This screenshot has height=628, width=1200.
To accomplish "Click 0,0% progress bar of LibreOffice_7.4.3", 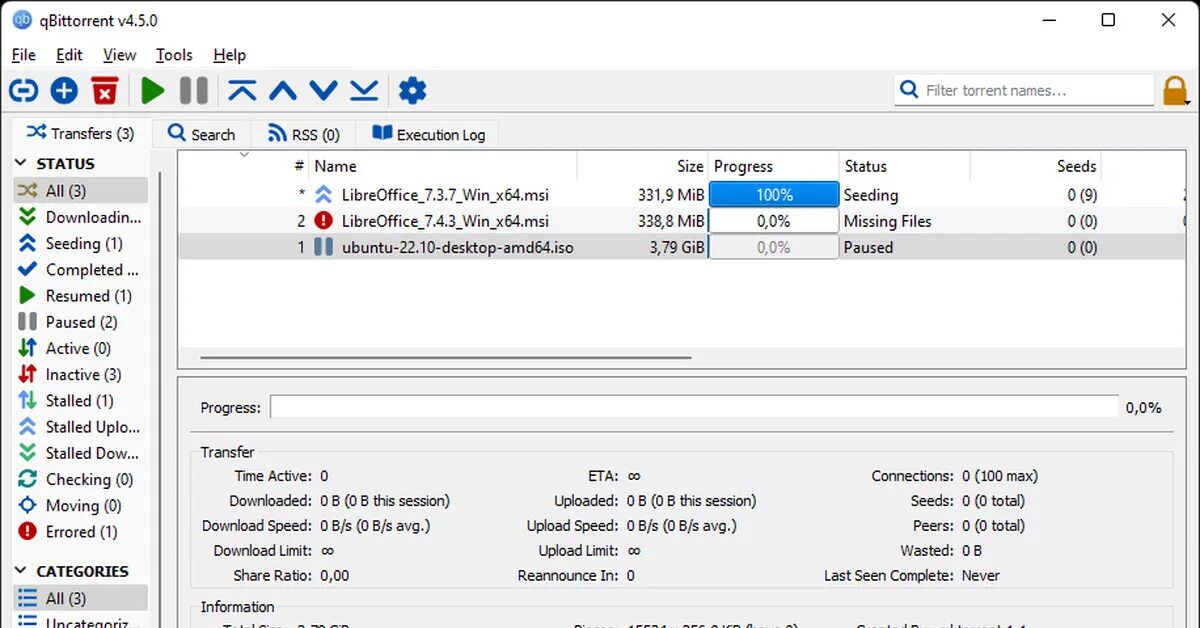I will (774, 221).
